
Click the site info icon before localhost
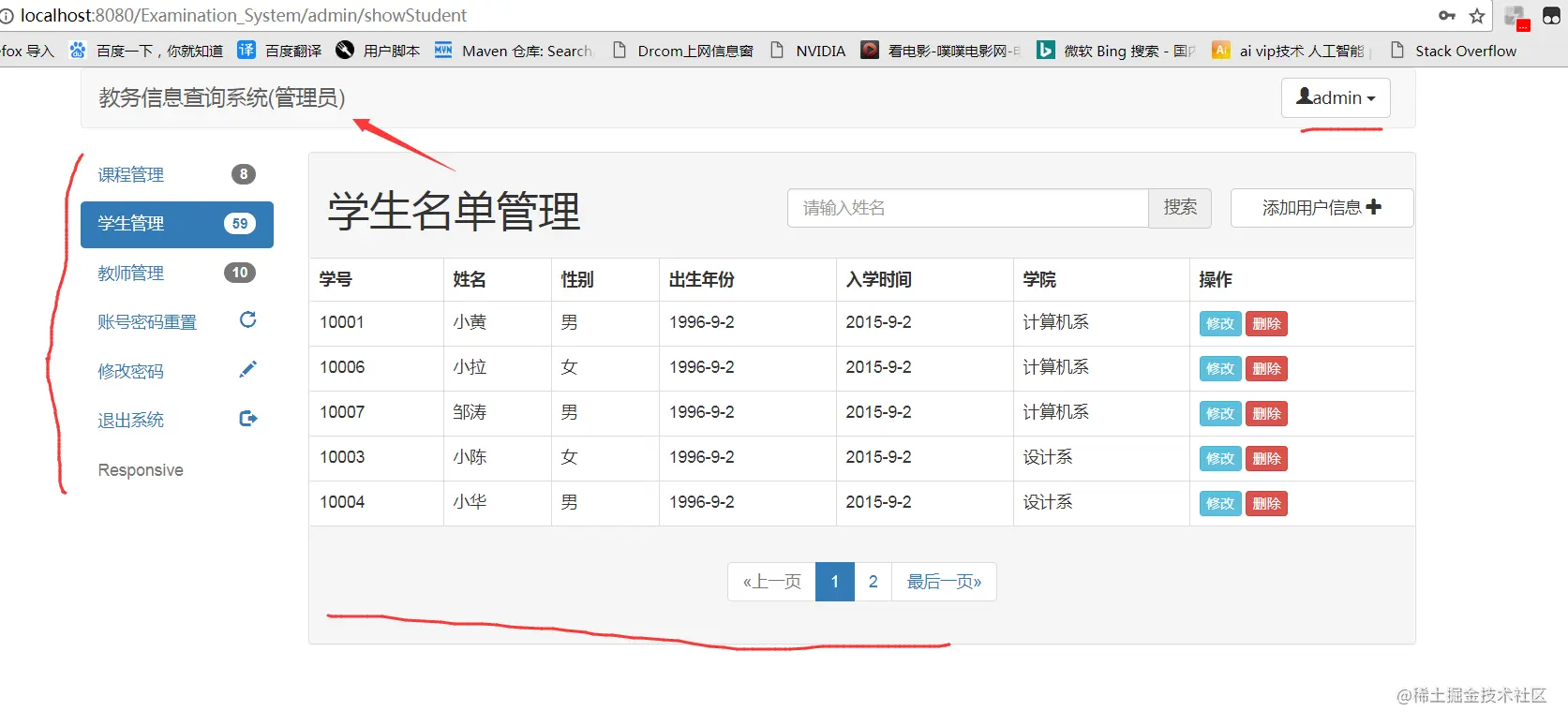coord(7,16)
